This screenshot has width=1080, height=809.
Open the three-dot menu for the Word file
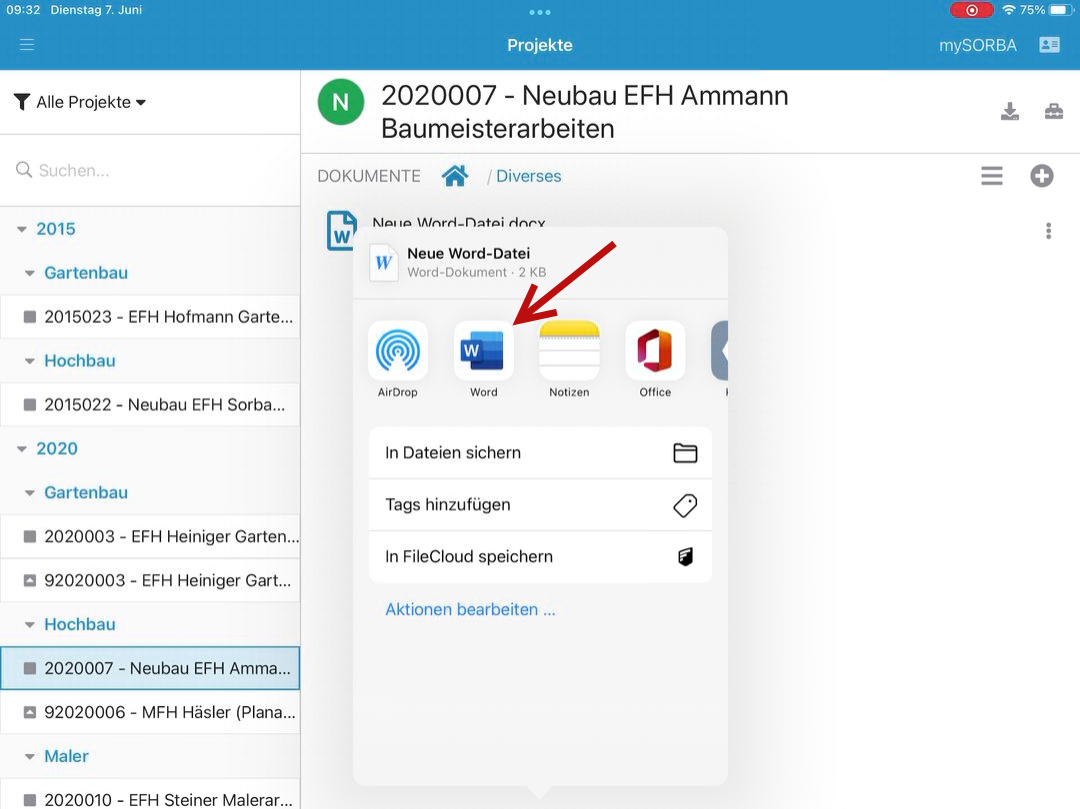click(1048, 231)
